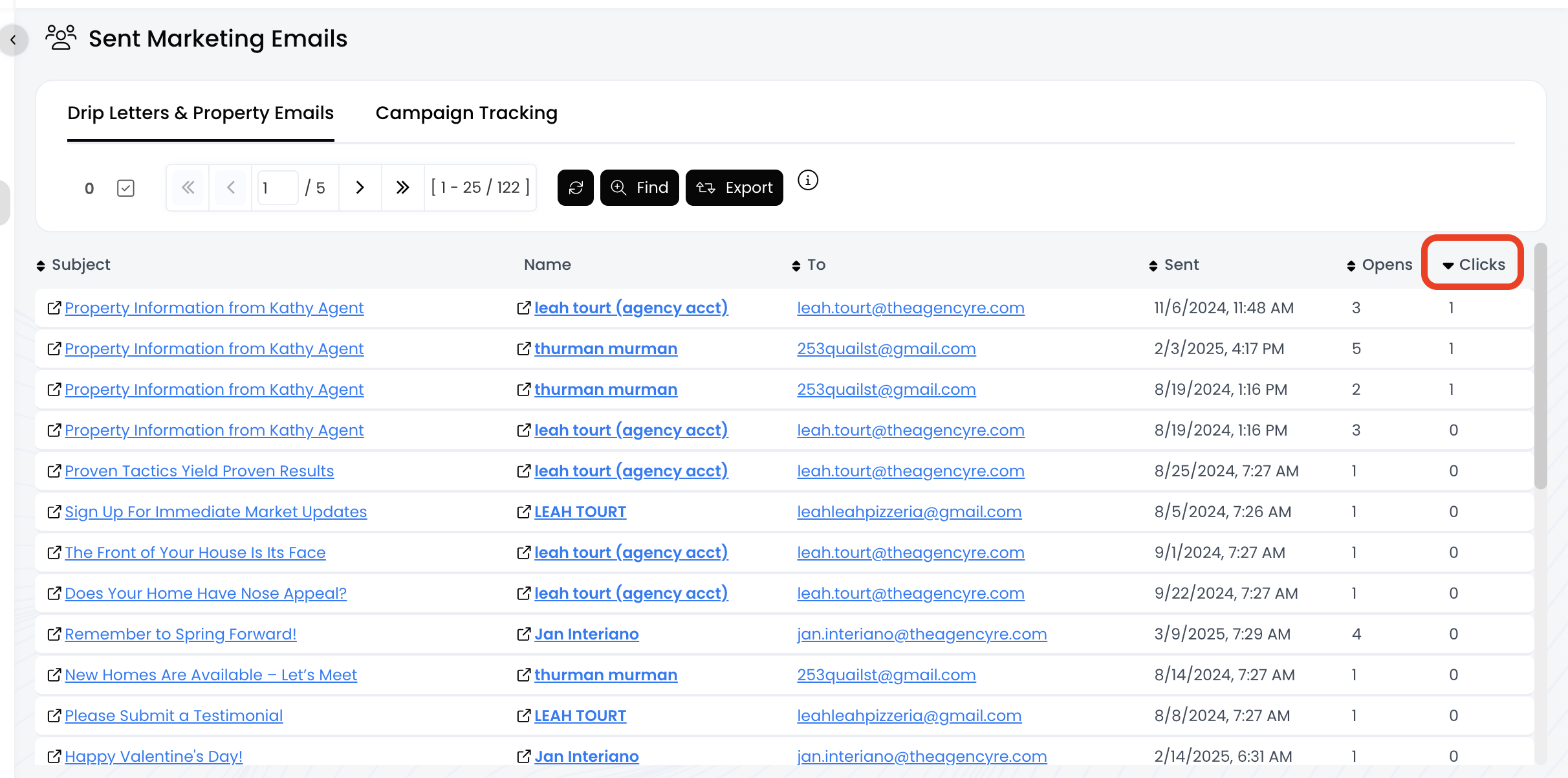
Task: Open Remember to Spring Forward! email link
Action: coord(180,634)
